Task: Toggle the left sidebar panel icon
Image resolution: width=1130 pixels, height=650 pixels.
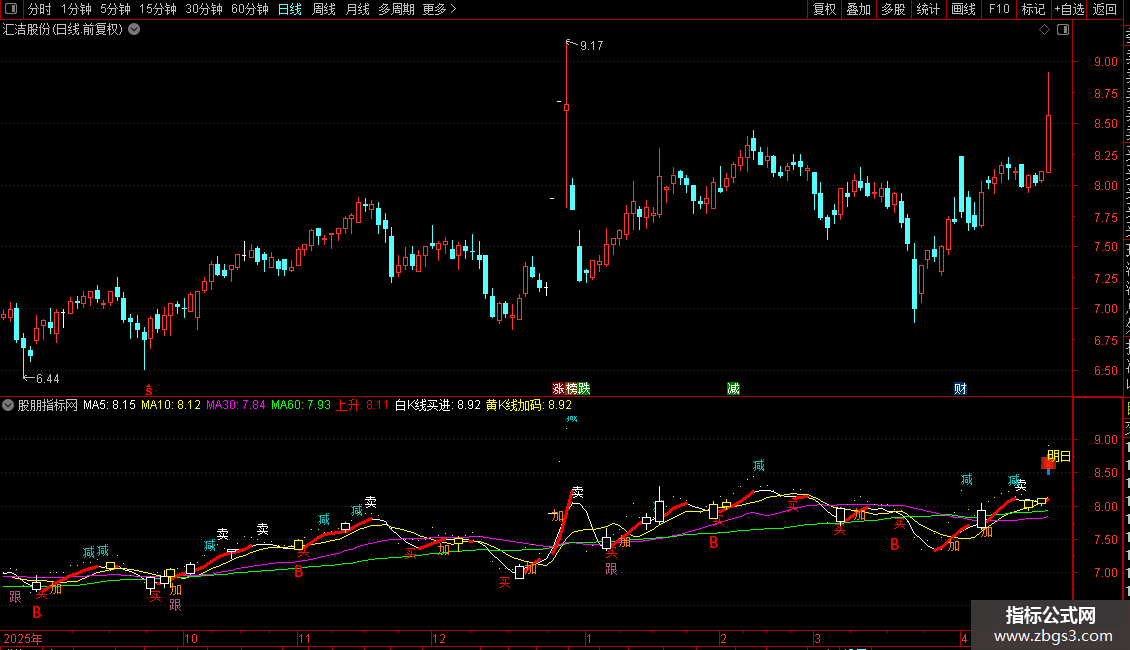Action: click(x=11, y=9)
